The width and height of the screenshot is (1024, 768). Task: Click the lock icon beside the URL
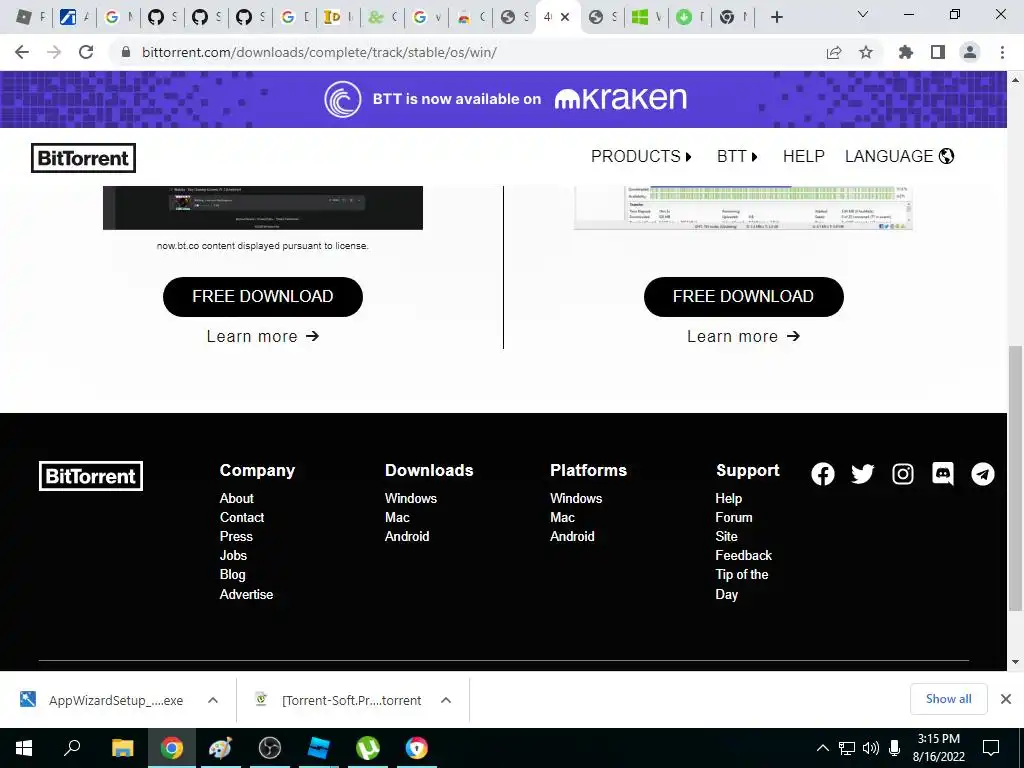click(125, 52)
